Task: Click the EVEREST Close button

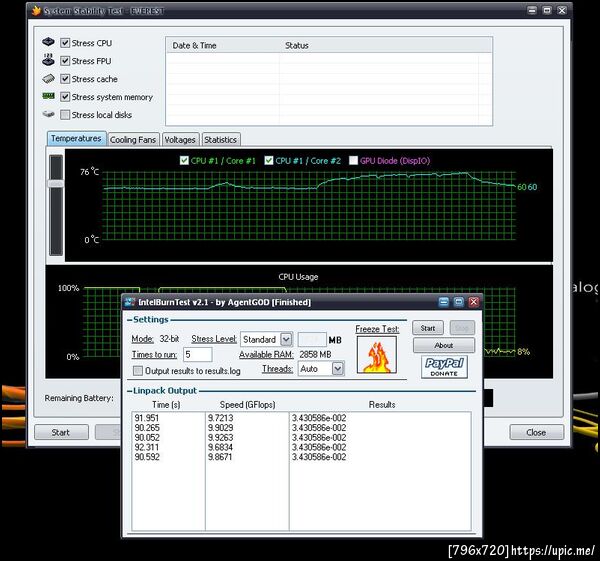Action: click(536, 432)
